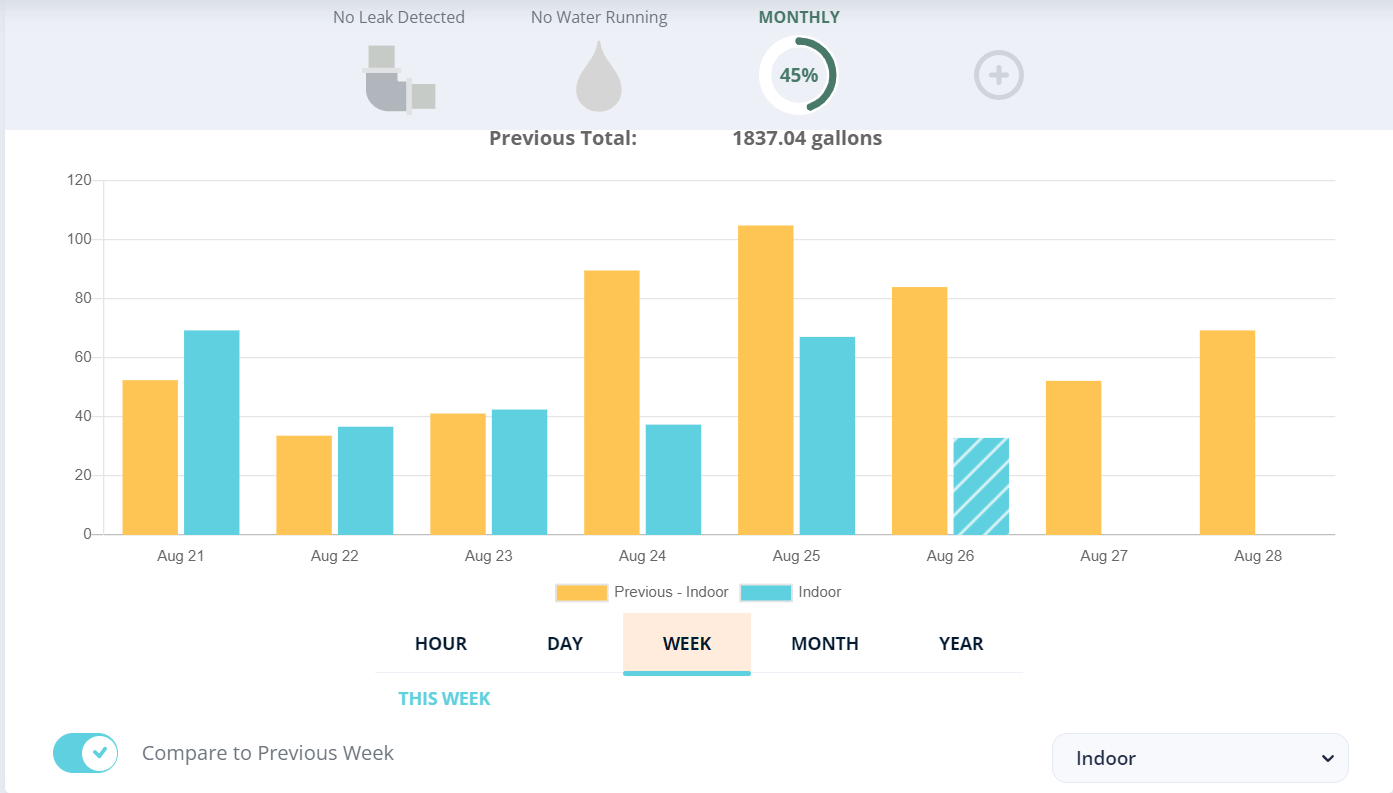
Task: Click the 'Aug 25' axis label
Action: click(796, 556)
